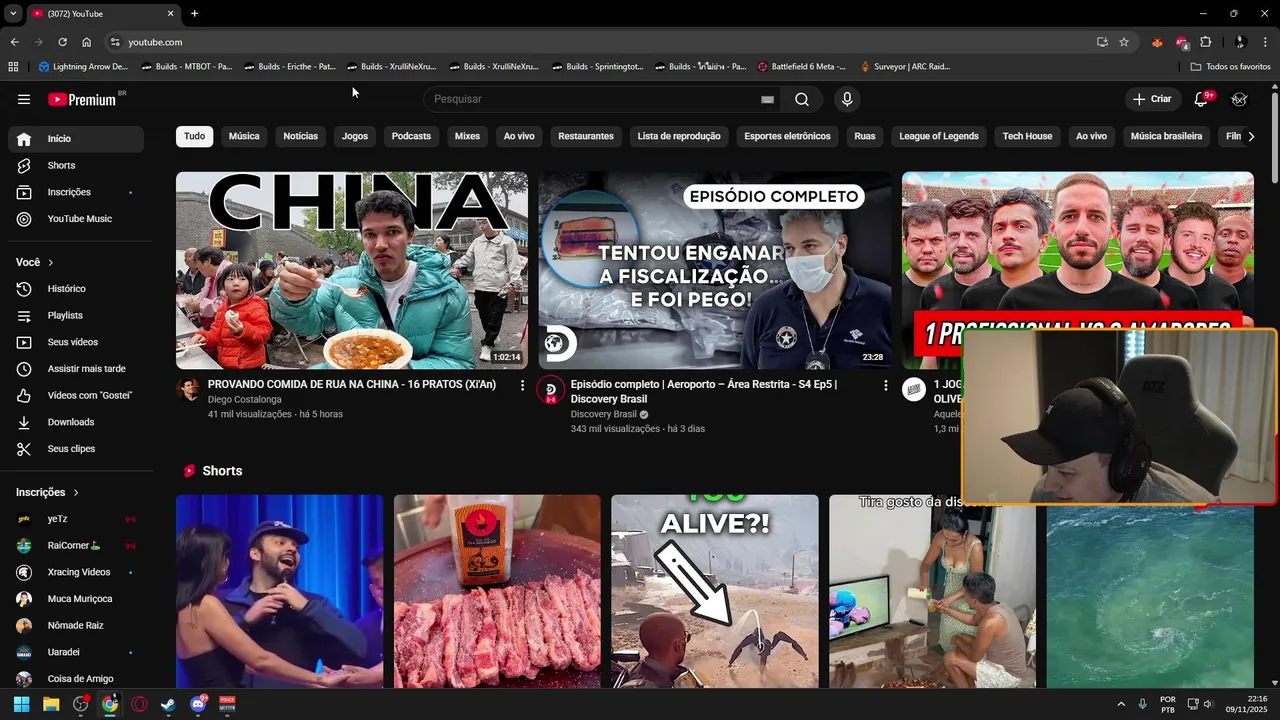
Task: Expand the Inscrições subscriptions section
Action: [47, 492]
